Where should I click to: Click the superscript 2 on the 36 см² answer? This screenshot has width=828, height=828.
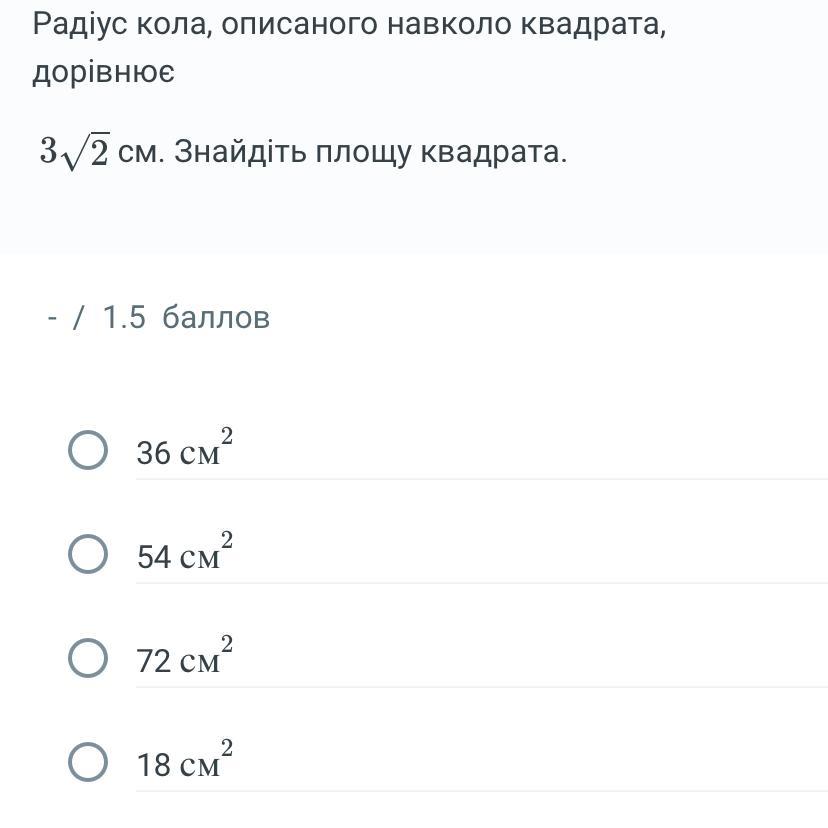[227, 436]
